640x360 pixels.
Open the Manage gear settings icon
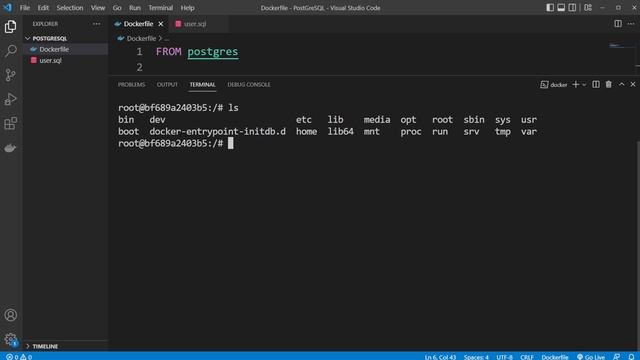coord(11,339)
